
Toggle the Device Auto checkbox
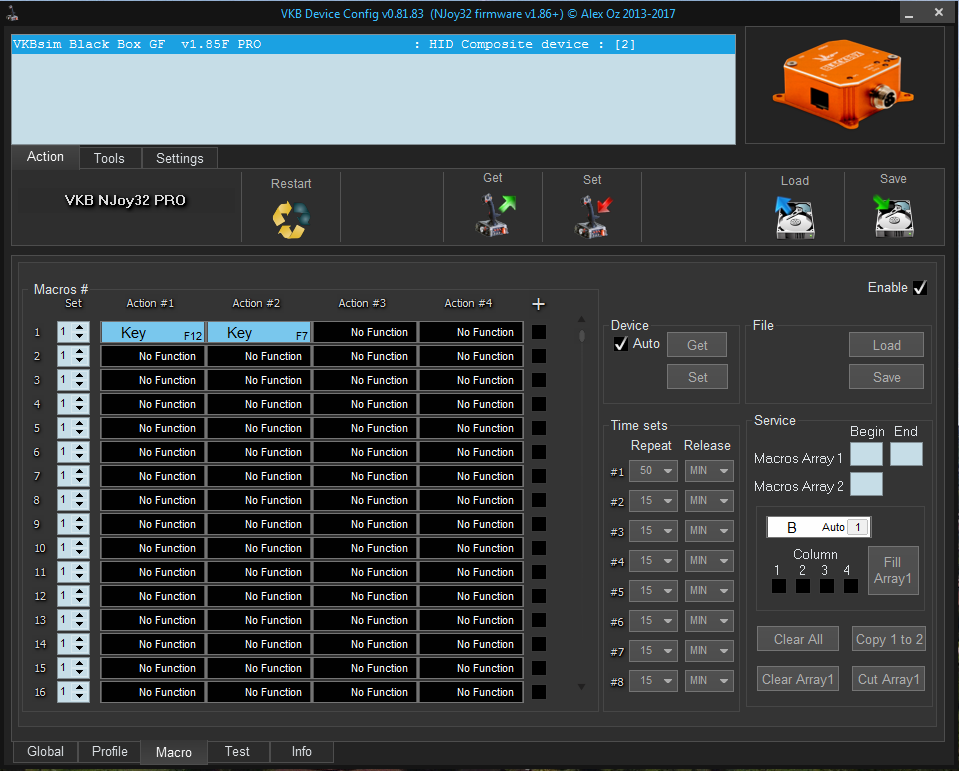(x=621, y=344)
